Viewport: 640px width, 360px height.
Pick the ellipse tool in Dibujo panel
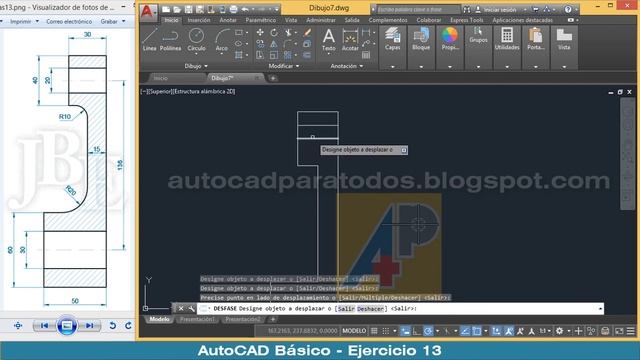pyautogui.click(x=239, y=44)
